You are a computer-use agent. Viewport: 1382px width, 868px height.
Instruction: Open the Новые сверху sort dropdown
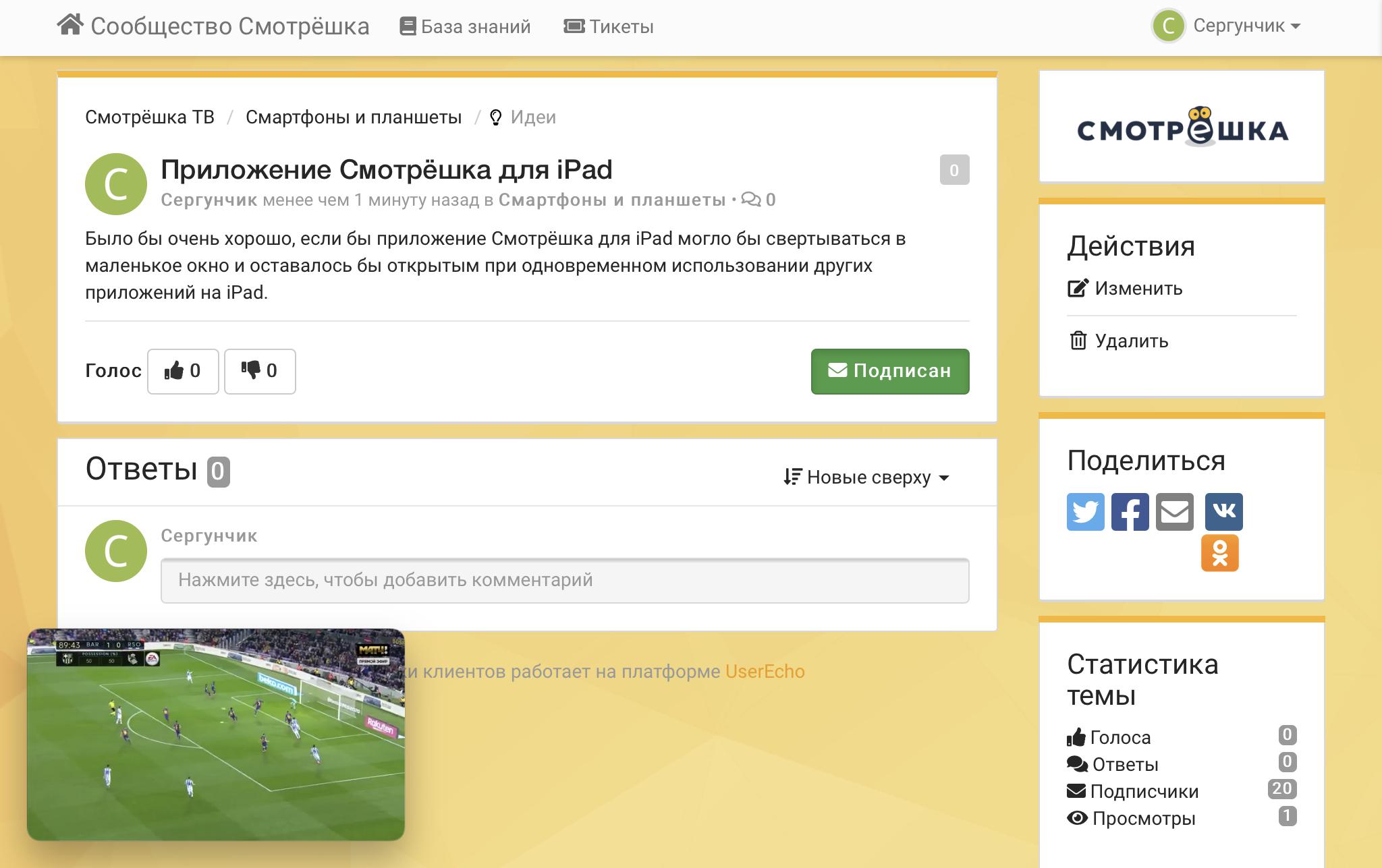866,478
